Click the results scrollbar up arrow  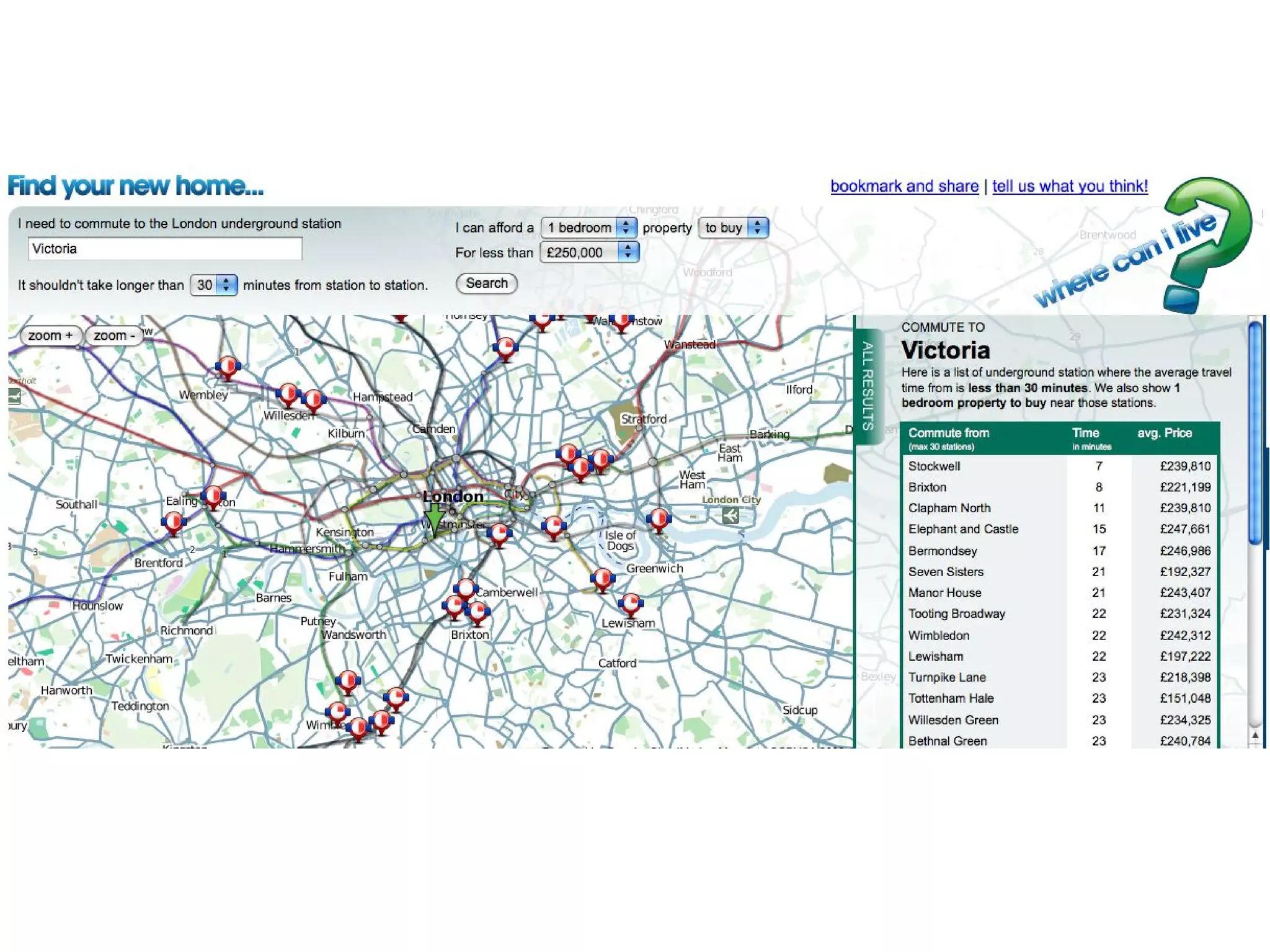tap(1255, 736)
